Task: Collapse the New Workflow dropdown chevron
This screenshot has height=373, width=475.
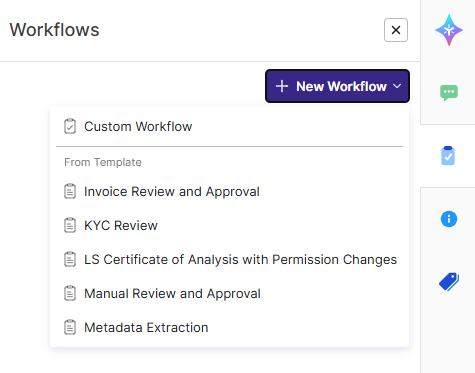Action: tap(397, 86)
